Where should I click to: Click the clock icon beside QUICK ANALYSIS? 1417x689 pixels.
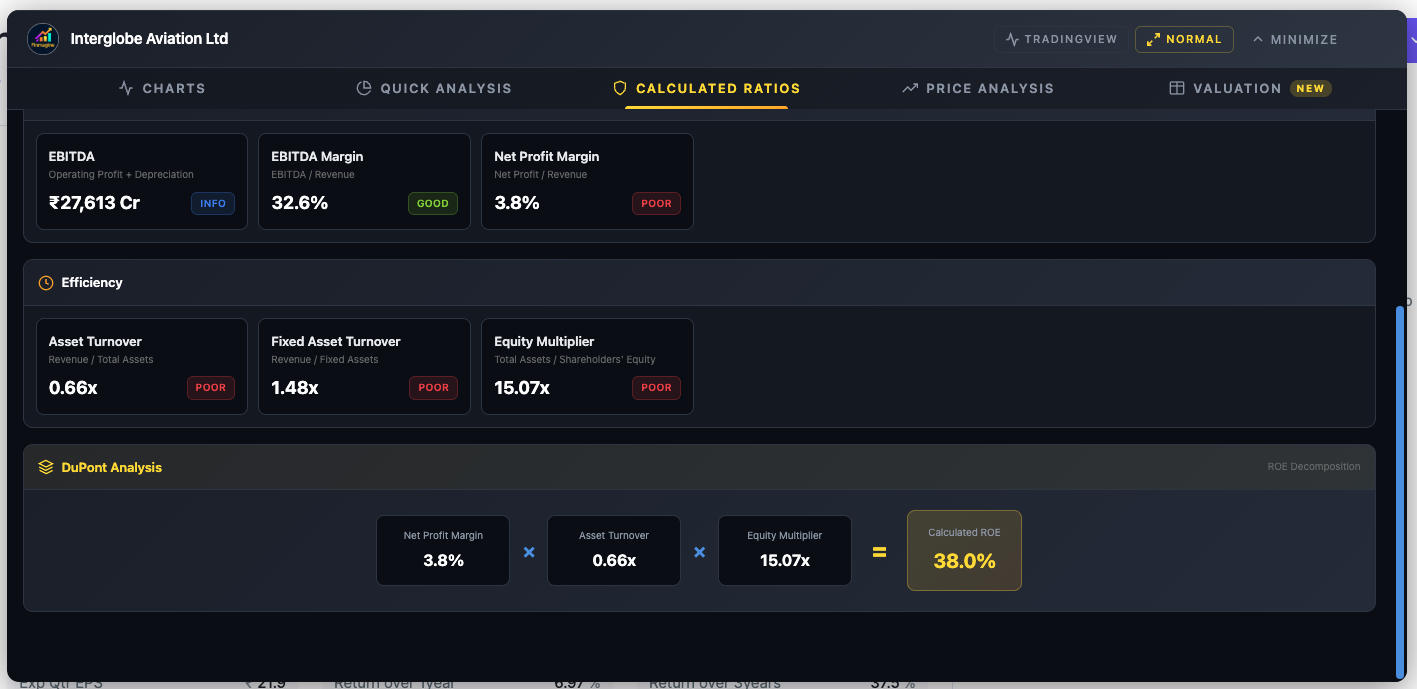coord(363,88)
